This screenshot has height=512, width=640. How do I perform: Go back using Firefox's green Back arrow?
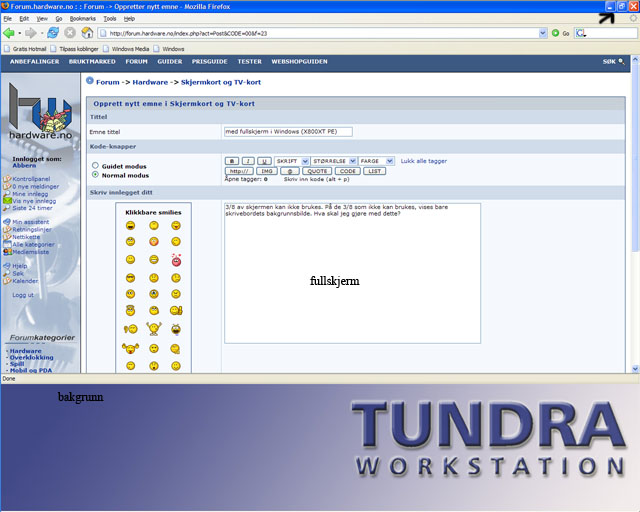[x=8, y=33]
